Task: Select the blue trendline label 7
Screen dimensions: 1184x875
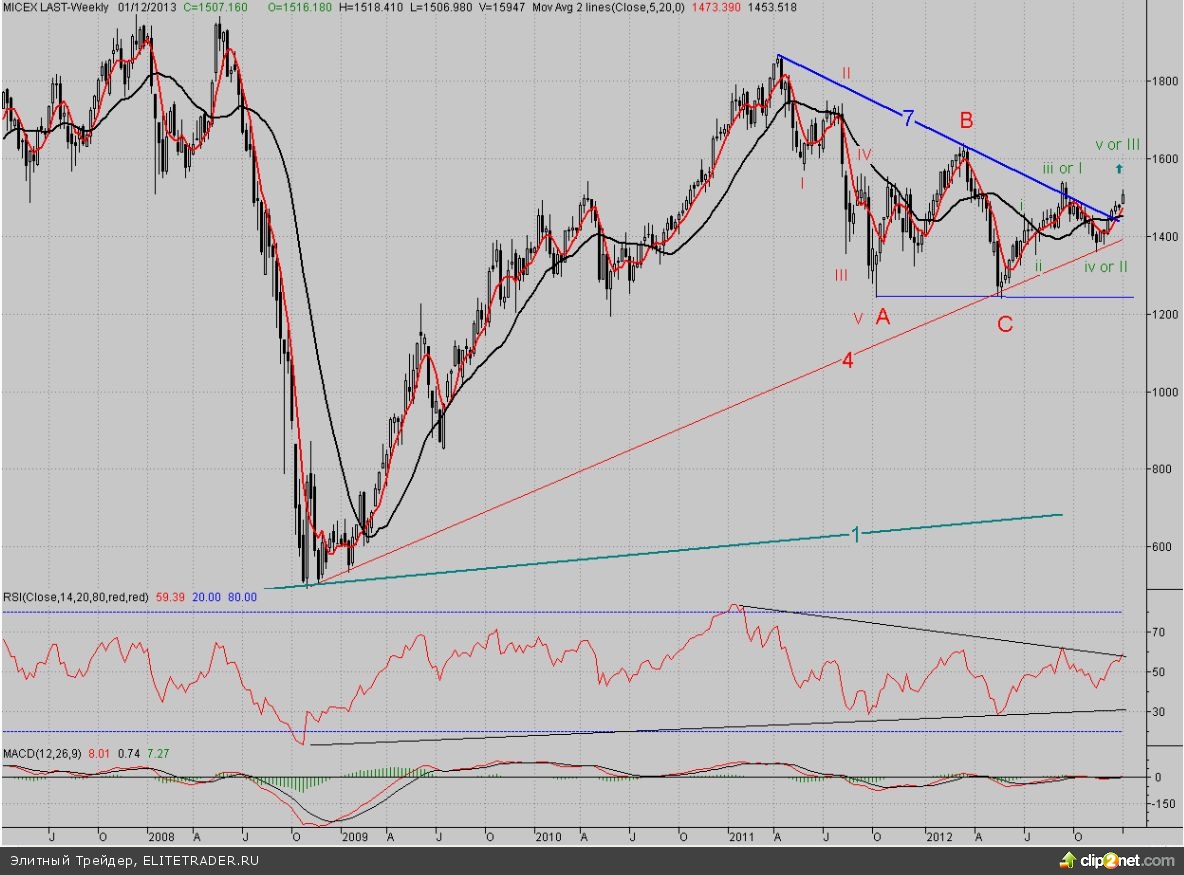Action: click(x=908, y=120)
